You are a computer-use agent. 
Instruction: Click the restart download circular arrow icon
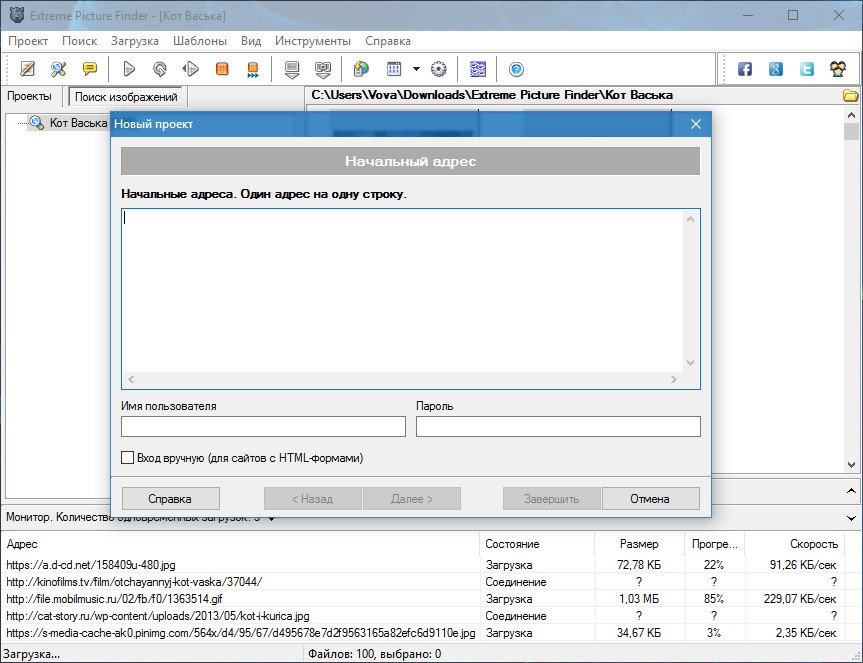tap(160, 69)
